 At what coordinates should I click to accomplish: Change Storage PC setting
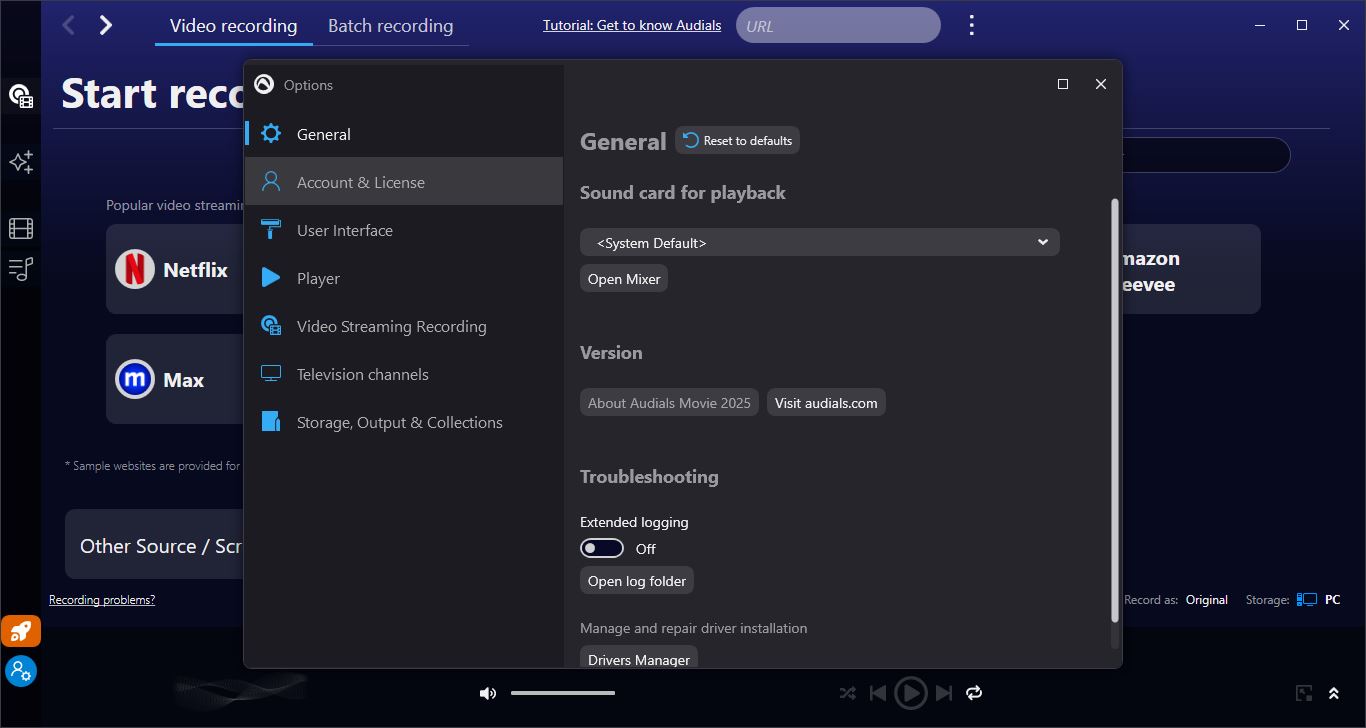pos(1318,600)
